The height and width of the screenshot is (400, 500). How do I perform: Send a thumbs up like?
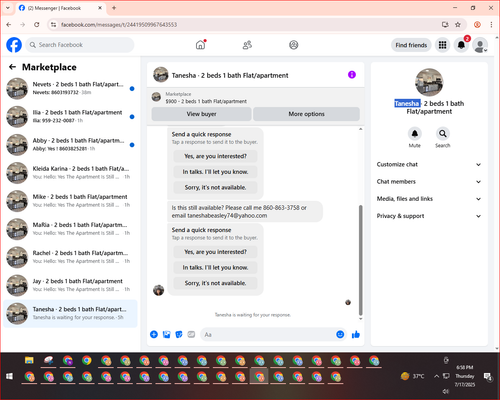[356, 334]
